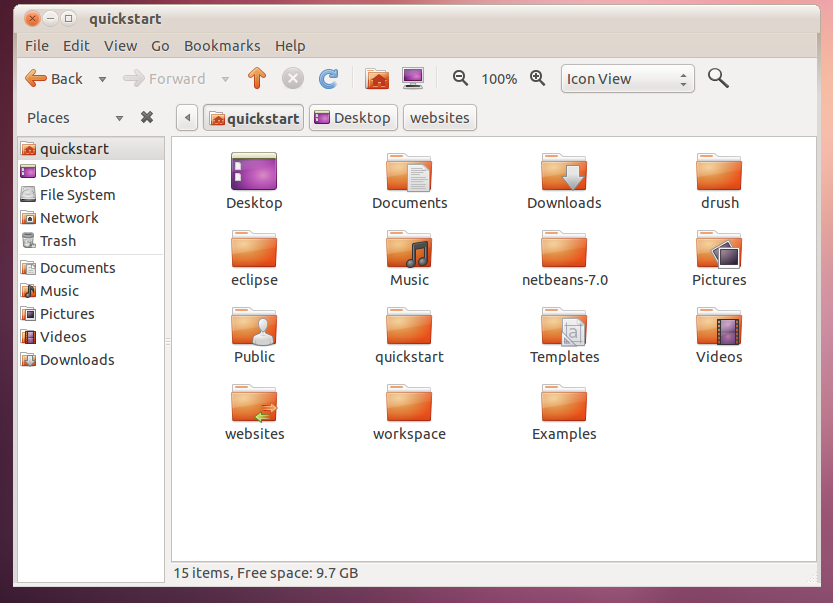Screen dimensions: 833x603
Task: Select Network in the sidebar
Action: [x=91, y=217]
